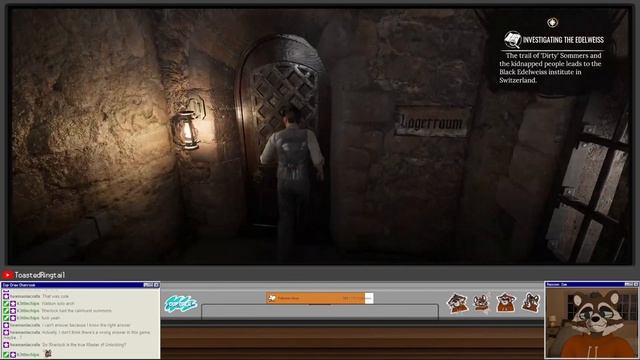Click the YouTube logo beside ToastedRingtail
This screenshot has height=360, width=640.
click(x=7, y=275)
